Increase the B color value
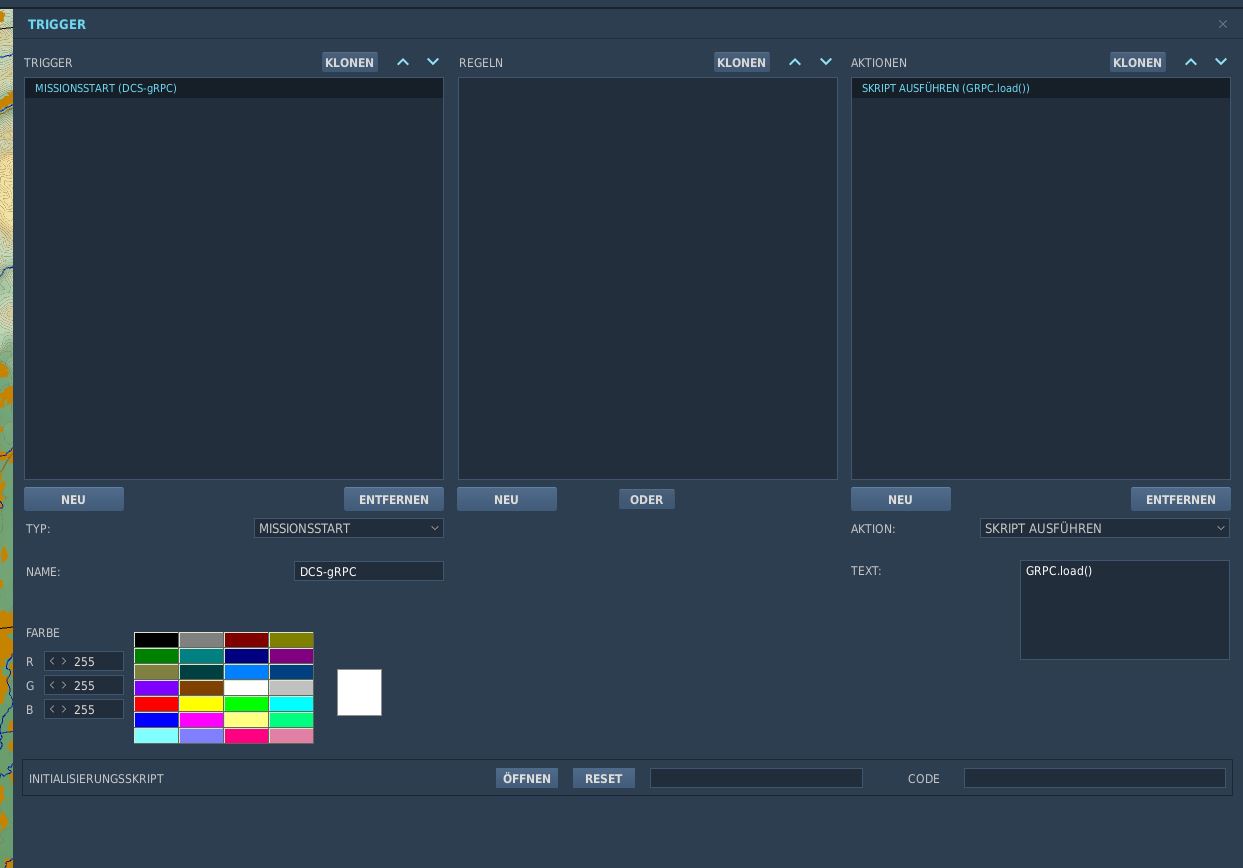The width and height of the screenshot is (1243, 868). click(x=65, y=710)
